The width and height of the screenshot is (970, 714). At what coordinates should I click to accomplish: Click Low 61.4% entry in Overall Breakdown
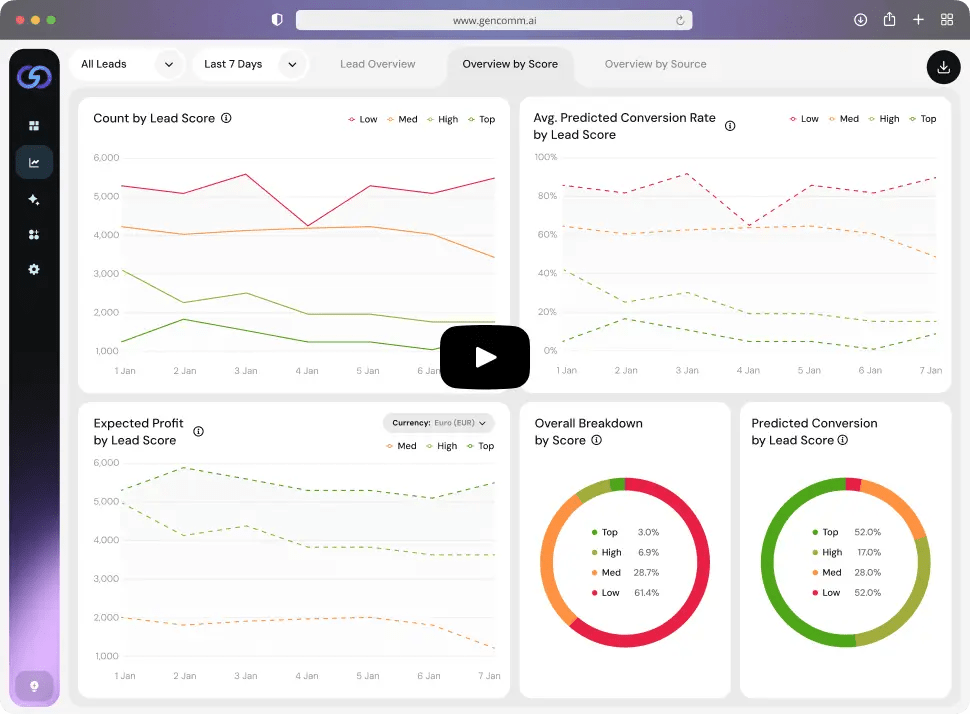tap(625, 593)
